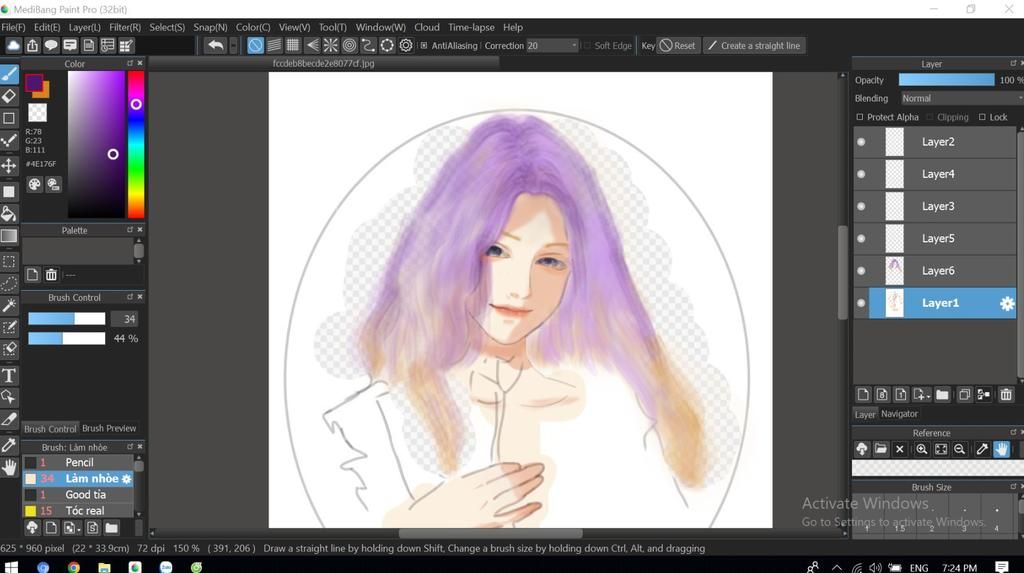Screen dimensions: 1024x573
Task: Add a layer folder
Action: point(942,395)
